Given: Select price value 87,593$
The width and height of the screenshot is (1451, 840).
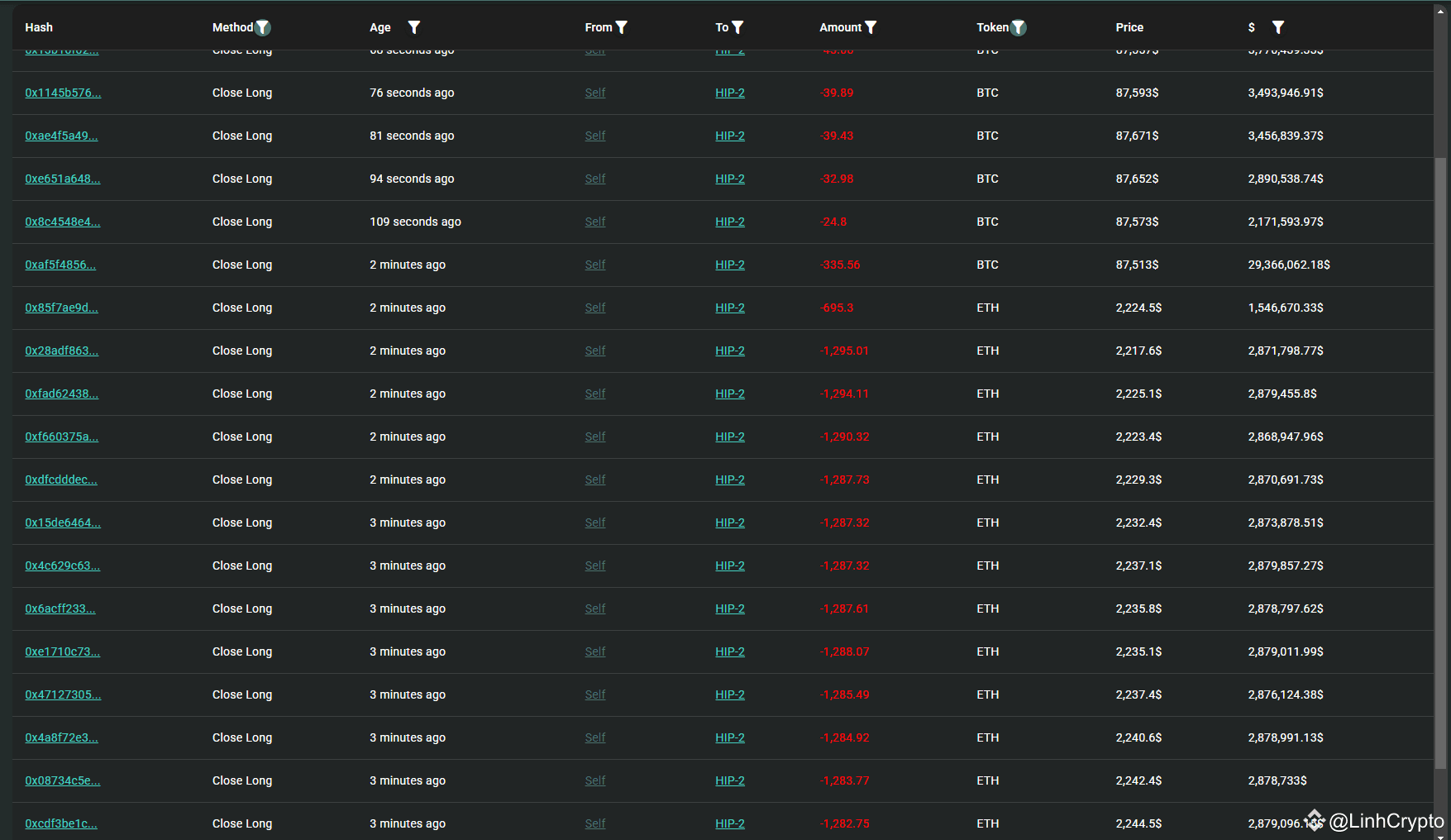Looking at the screenshot, I should [1137, 93].
